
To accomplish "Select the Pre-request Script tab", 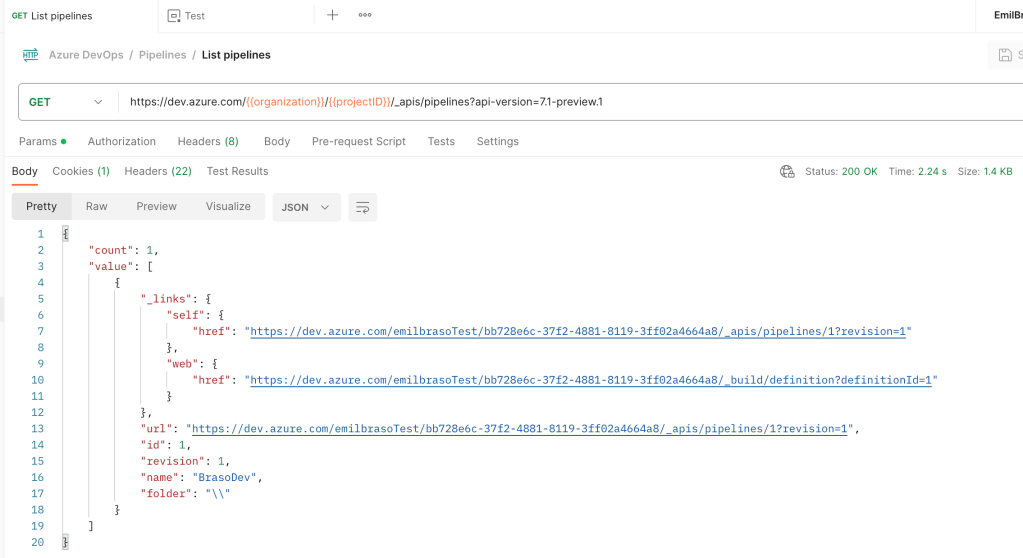I will (x=359, y=141).
